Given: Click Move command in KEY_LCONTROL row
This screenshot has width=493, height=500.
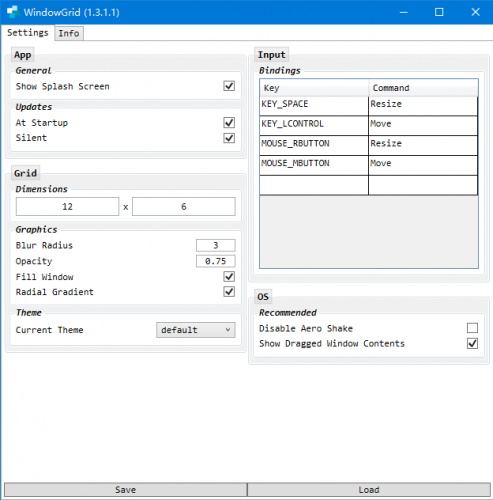Looking at the screenshot, I should click(x=423, y=126).
